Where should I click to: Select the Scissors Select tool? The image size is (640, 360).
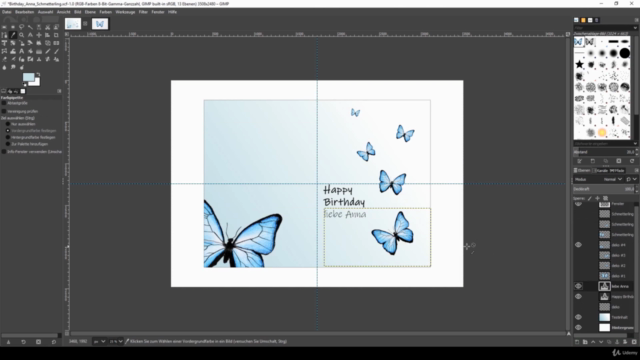coord(47,27)
